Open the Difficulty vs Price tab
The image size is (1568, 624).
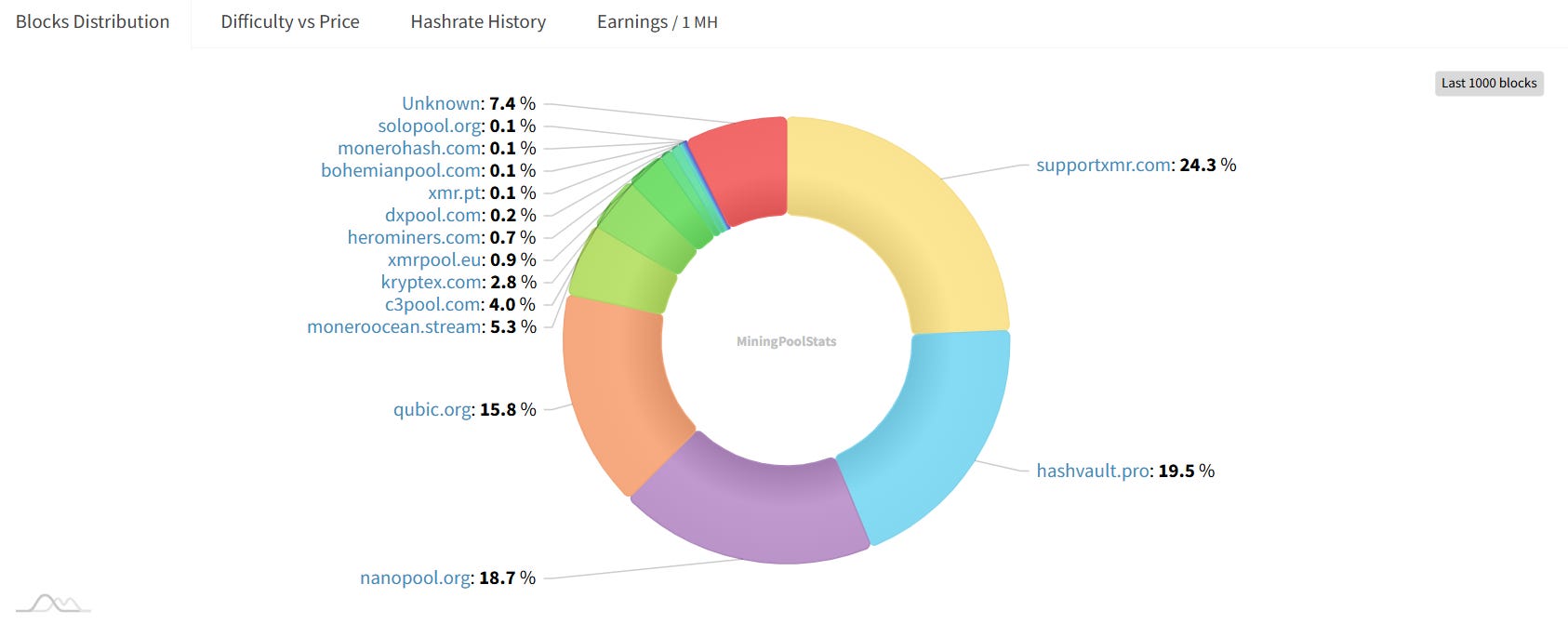pos(290,22)
